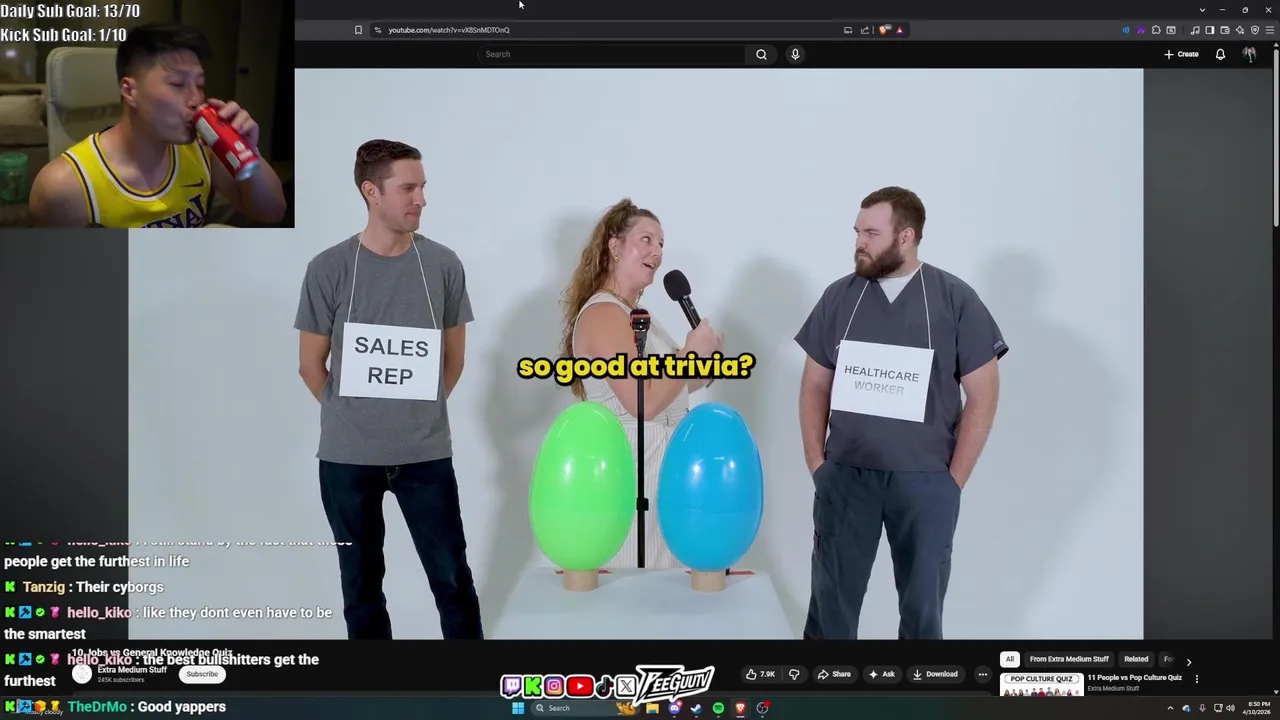Screen dimensions: 1280x720
Task: Open the Brave Wallet icon
Action: coord(1225,30)
